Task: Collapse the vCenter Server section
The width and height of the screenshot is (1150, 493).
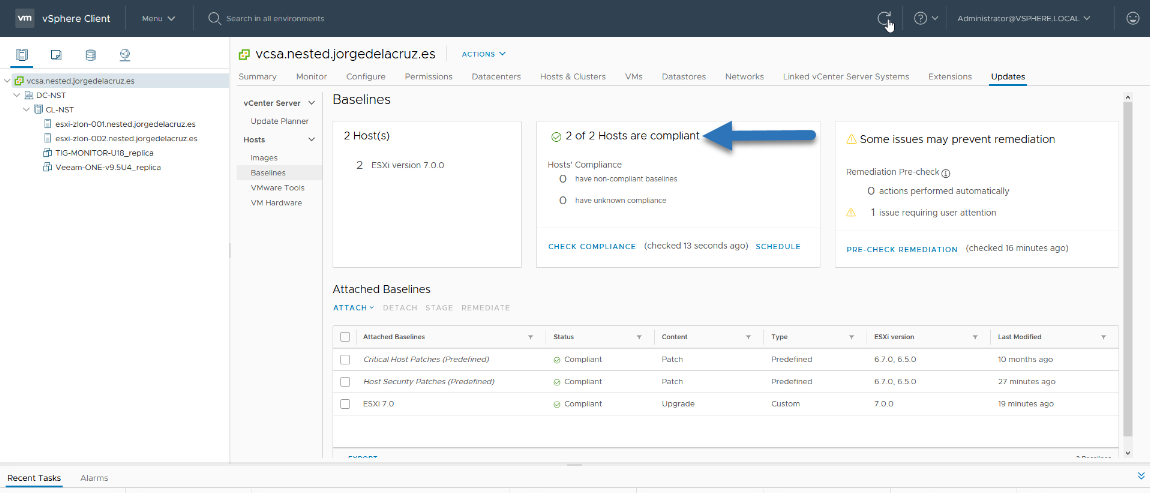Action: click(x=312, y=103)
